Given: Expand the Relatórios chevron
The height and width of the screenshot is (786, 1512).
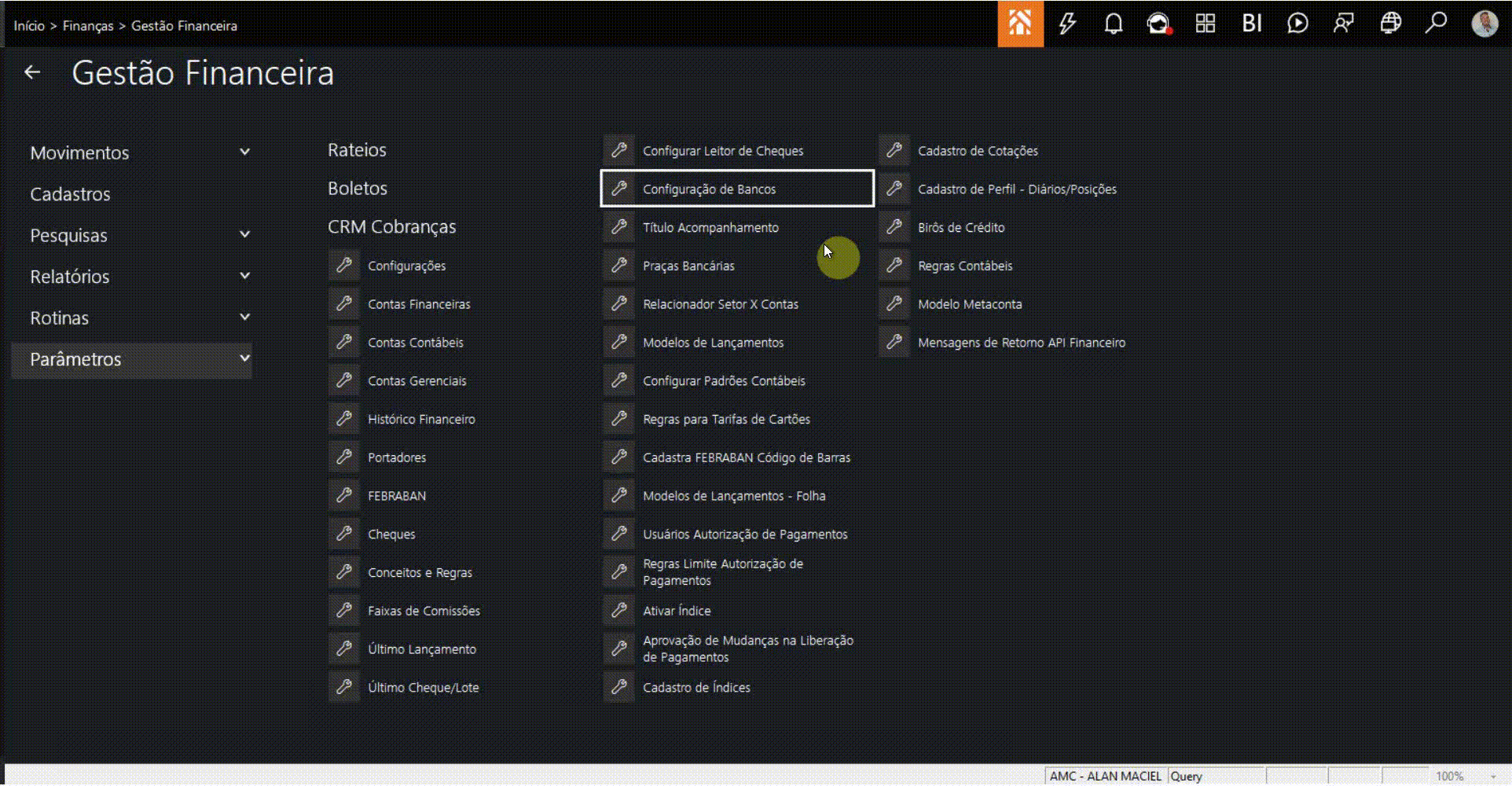Looking at the screenshot, I should [x=244, y=276].
